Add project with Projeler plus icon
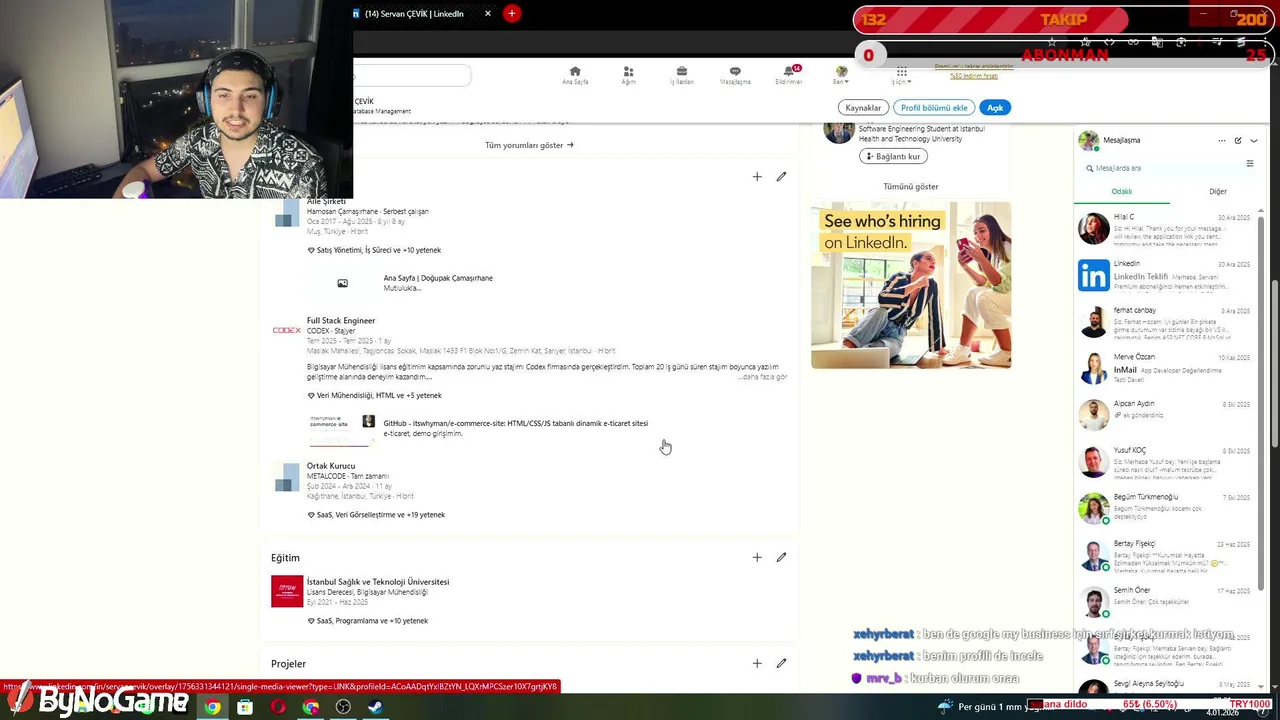 (757, 663)
